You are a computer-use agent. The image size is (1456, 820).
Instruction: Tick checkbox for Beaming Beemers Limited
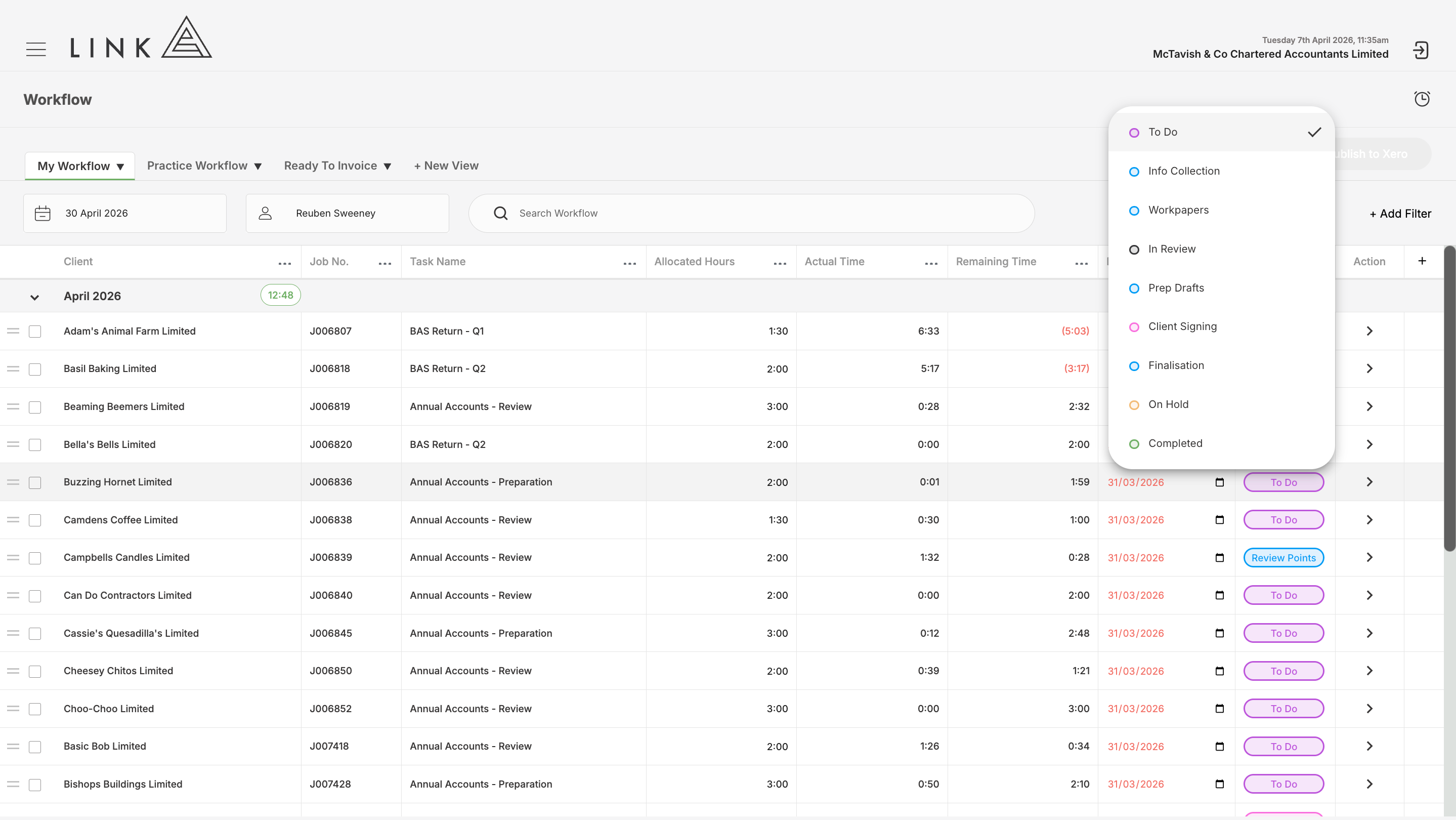pyautogui.click(x=35, y=407)
